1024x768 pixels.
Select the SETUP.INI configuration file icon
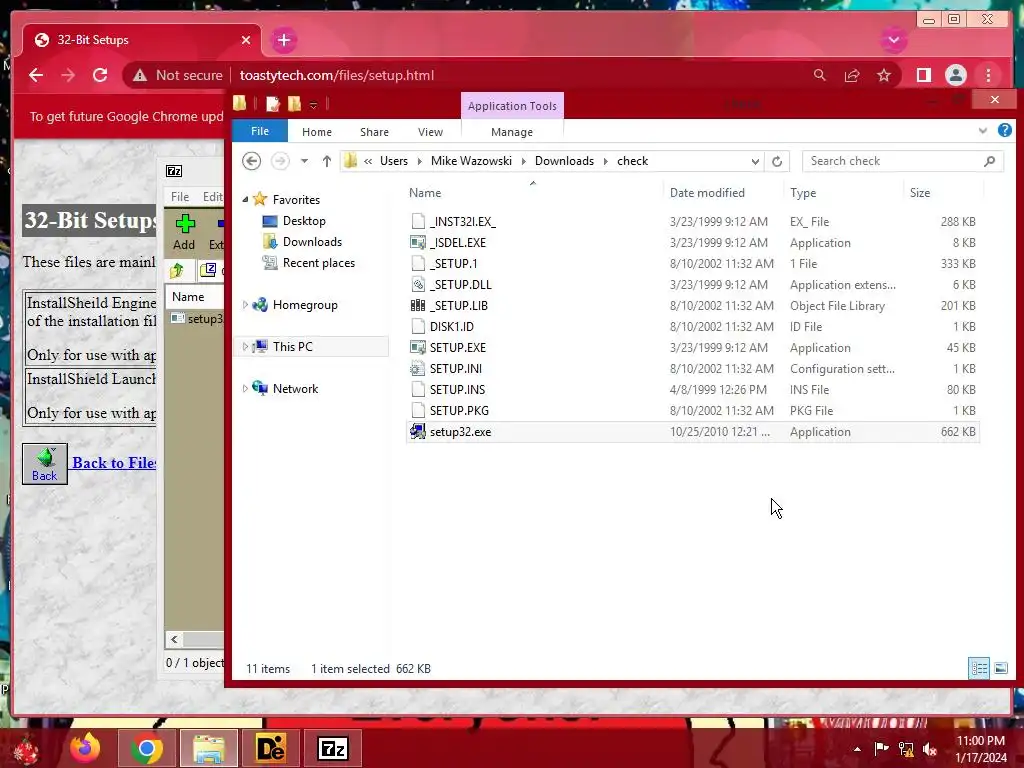[418, 368]
